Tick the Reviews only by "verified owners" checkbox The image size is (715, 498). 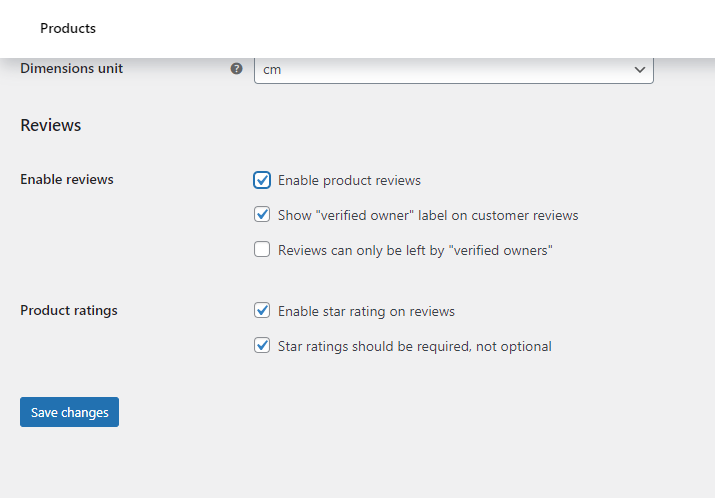point(262,250)
